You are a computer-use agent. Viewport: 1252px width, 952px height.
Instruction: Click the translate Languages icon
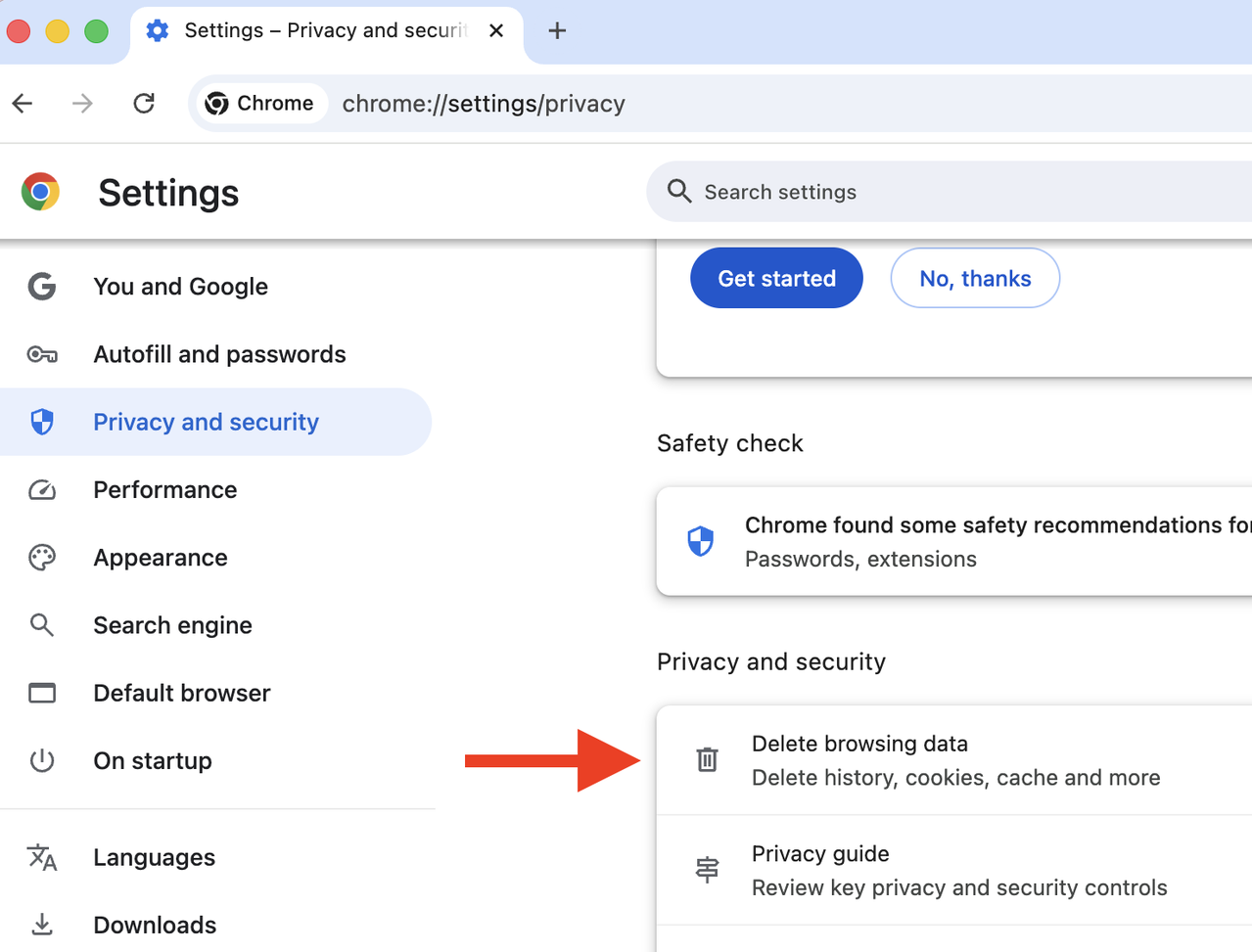(x=42, y=857)
